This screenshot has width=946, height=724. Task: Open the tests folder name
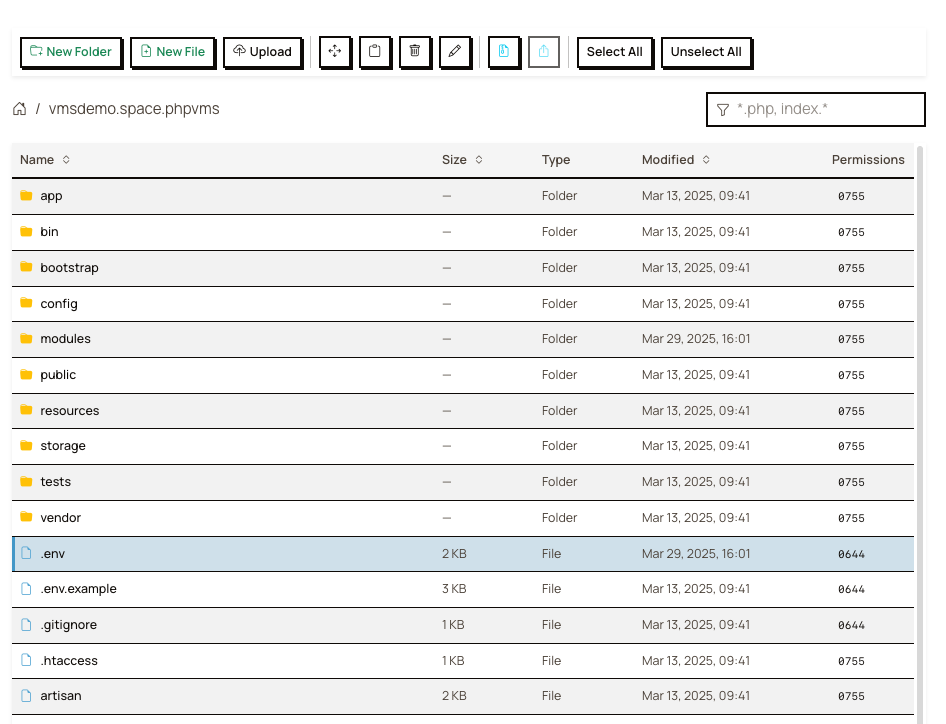56,481
